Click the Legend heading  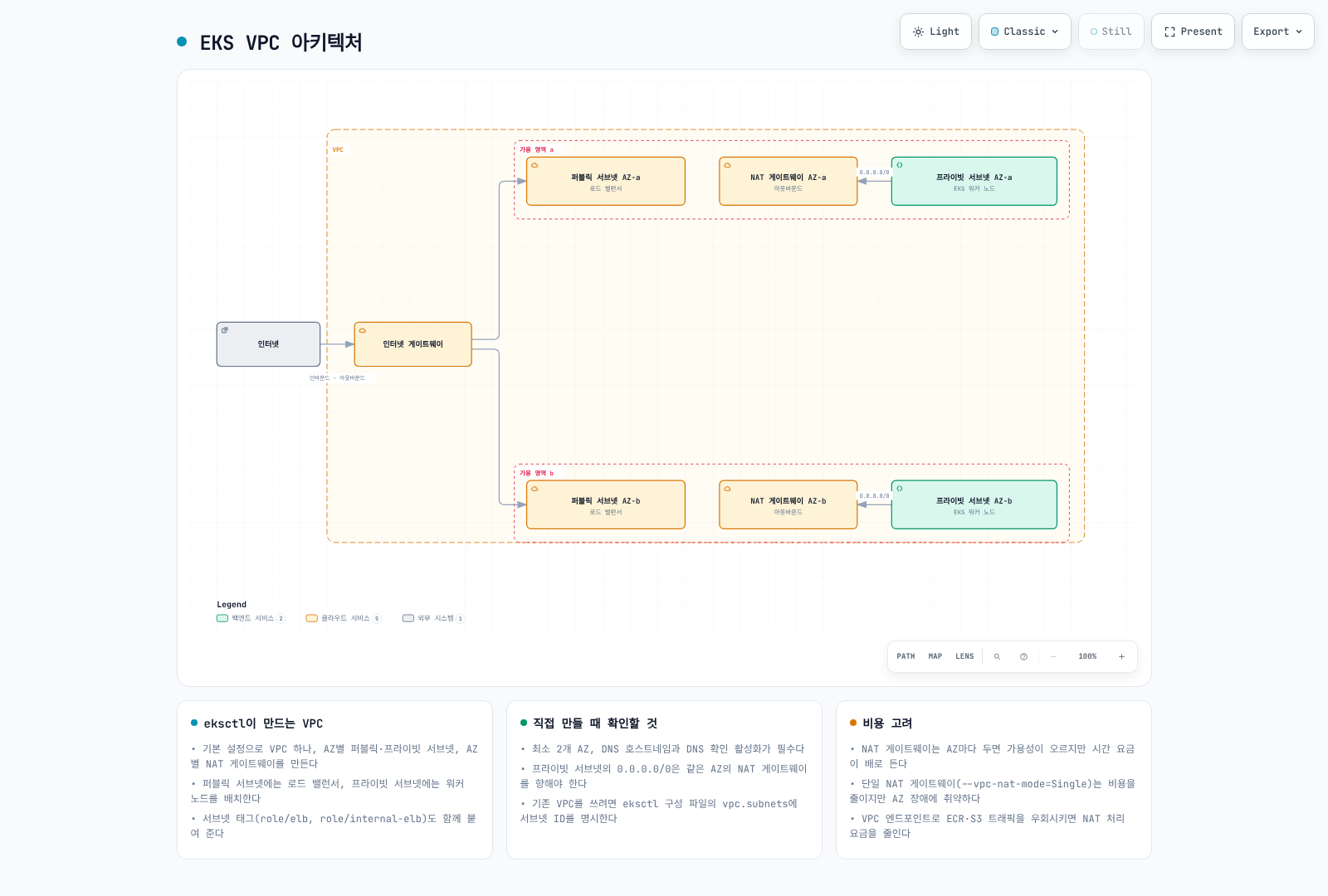(x=232, y=605)
